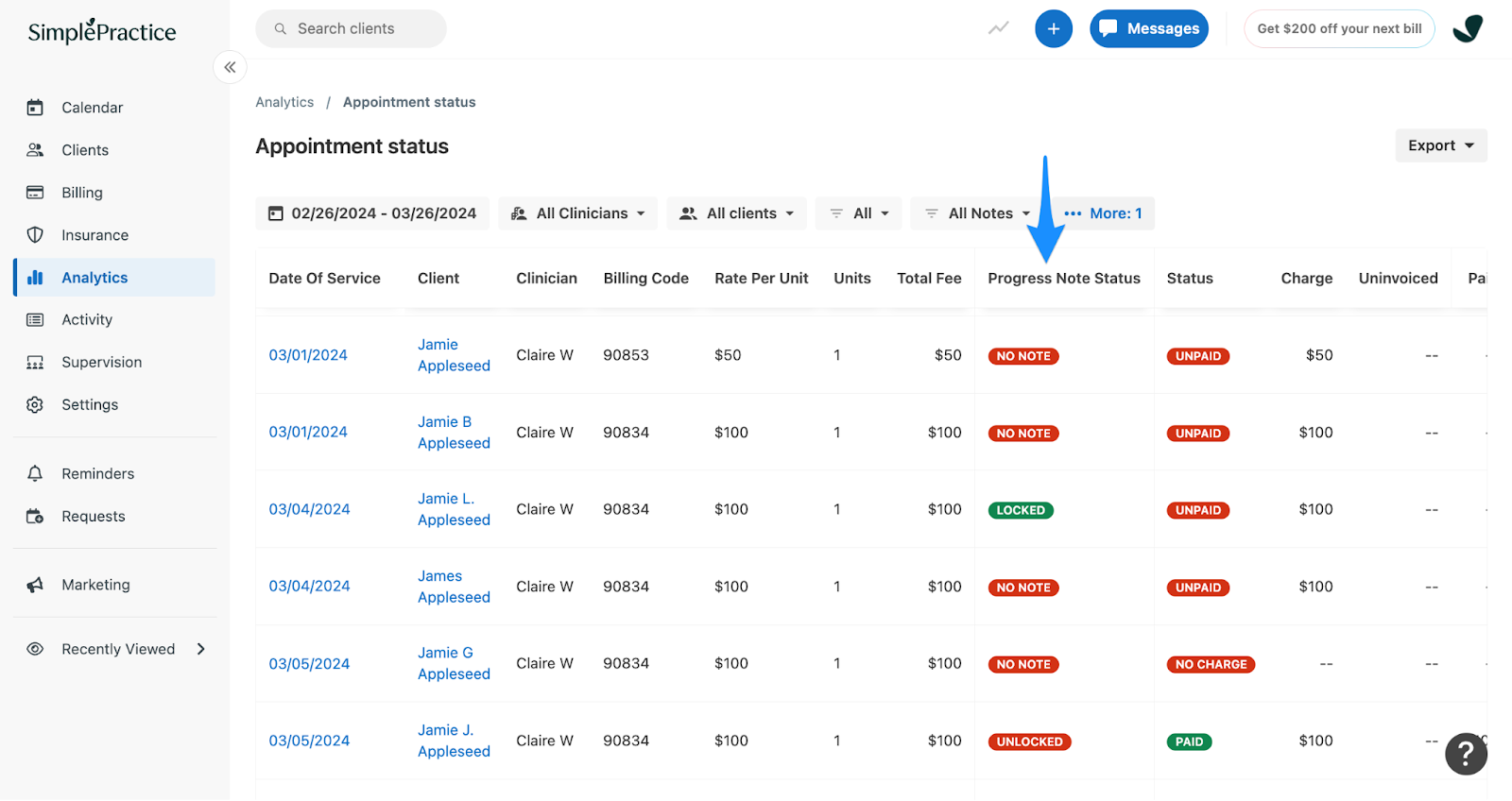Go to Clients in sidebar
The image size is (1512, 801).
click(85, 150)
